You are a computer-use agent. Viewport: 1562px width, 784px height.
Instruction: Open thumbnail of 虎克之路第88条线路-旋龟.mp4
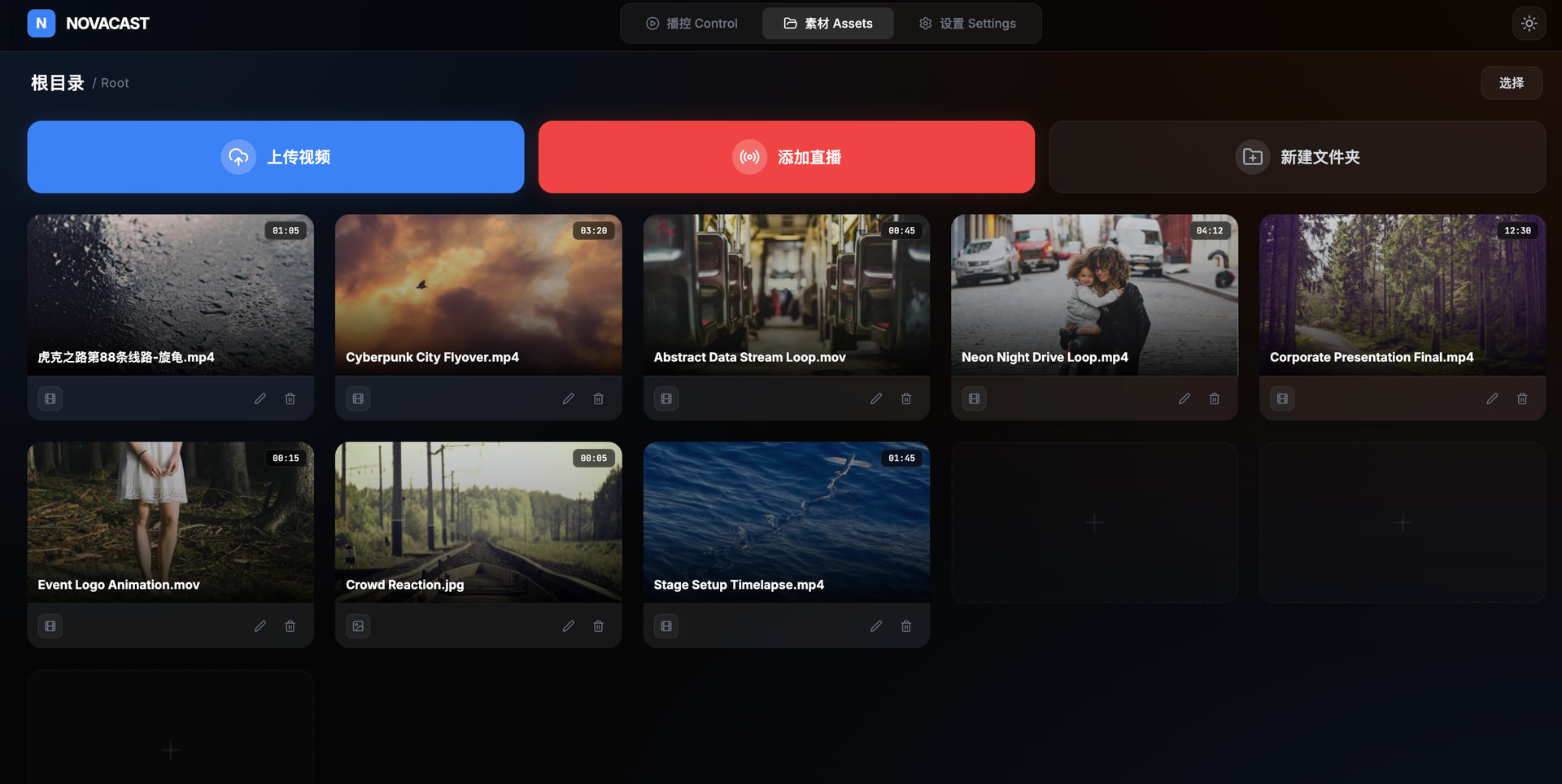171,294
